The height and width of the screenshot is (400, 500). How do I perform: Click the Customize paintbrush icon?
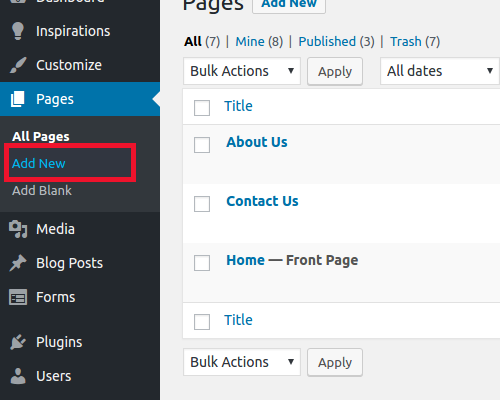(18, 65)
